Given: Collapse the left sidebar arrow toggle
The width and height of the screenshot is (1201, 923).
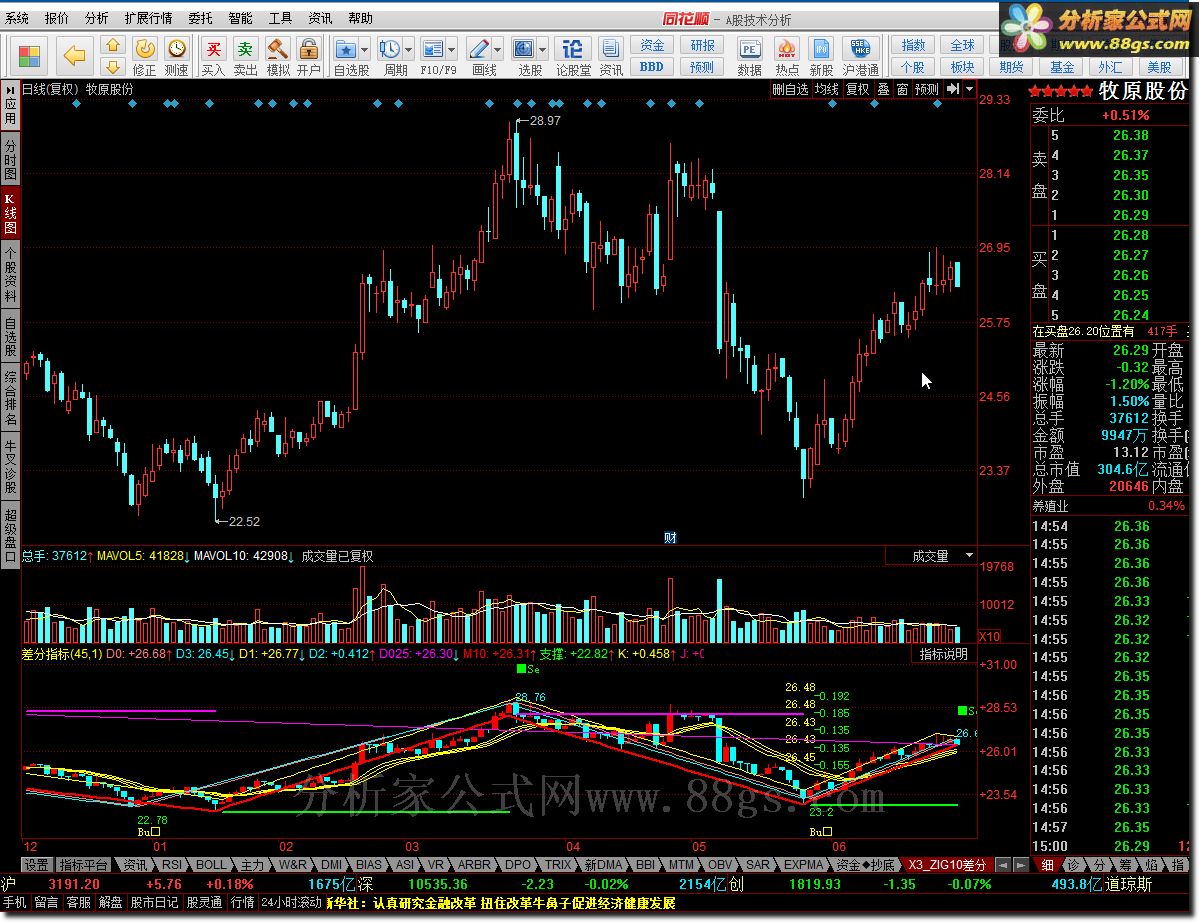Looking at the screenshot, I should pyautogui.click(x=10, y=89).
